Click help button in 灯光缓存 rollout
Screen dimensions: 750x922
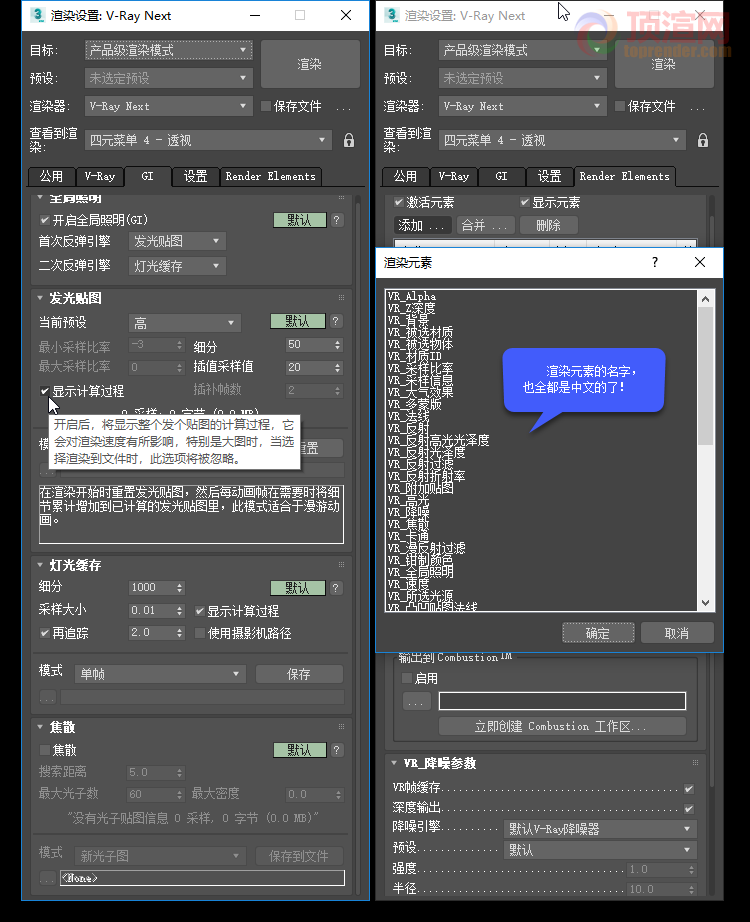[x=335, y=588]
